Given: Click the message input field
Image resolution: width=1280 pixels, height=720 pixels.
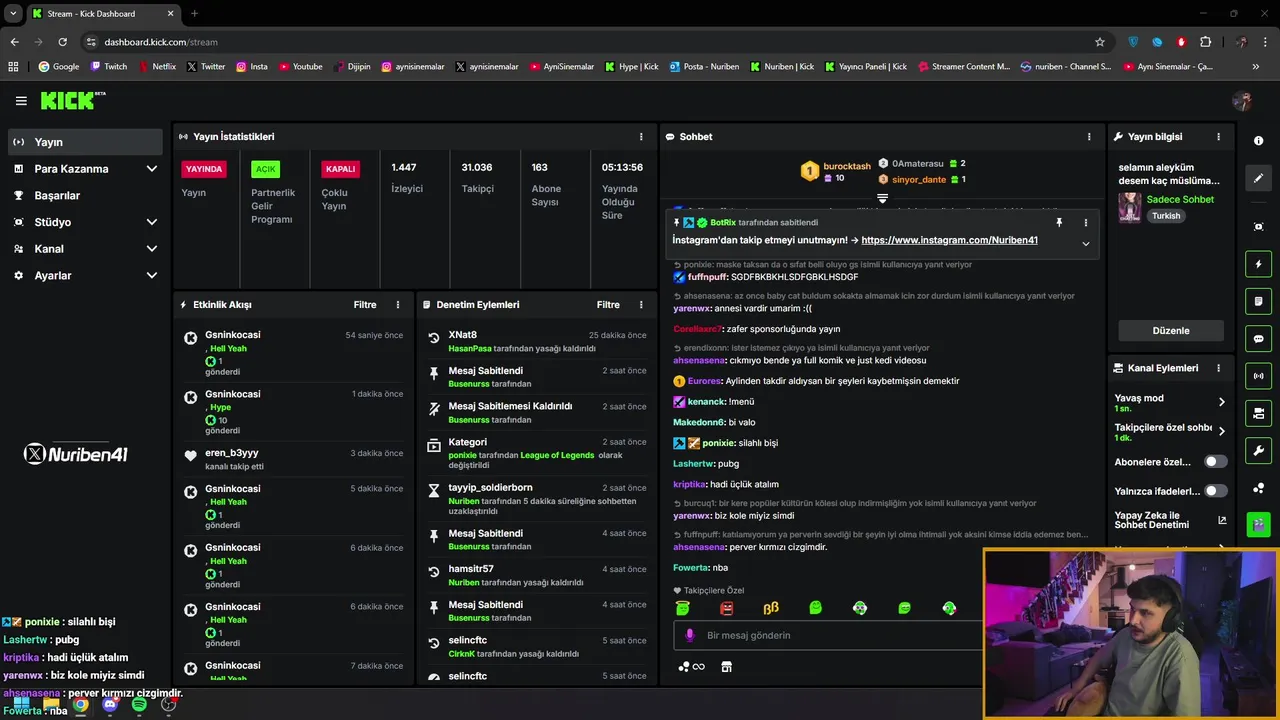Looking at the screenshot, I should [830, 635].
